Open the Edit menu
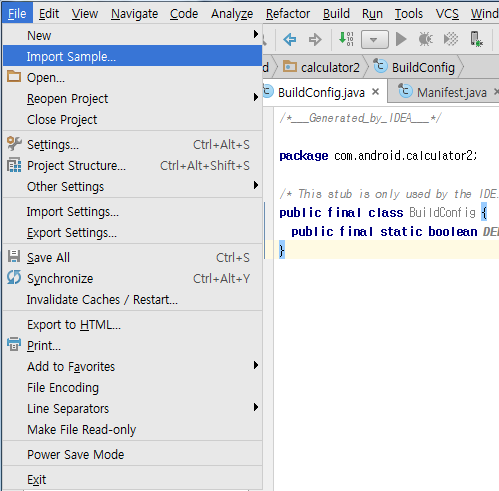The width and height of the screenshot is (499, 491). tap(49, 14)
